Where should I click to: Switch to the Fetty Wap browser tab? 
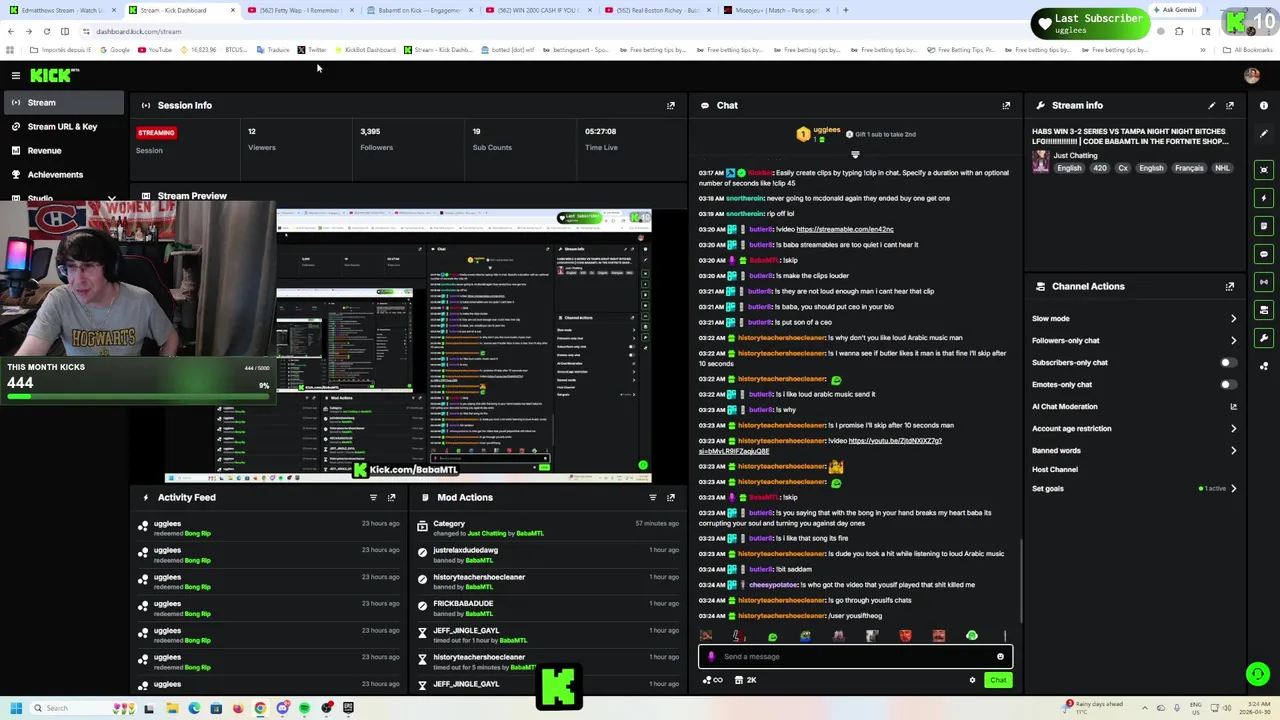(299, 10)
